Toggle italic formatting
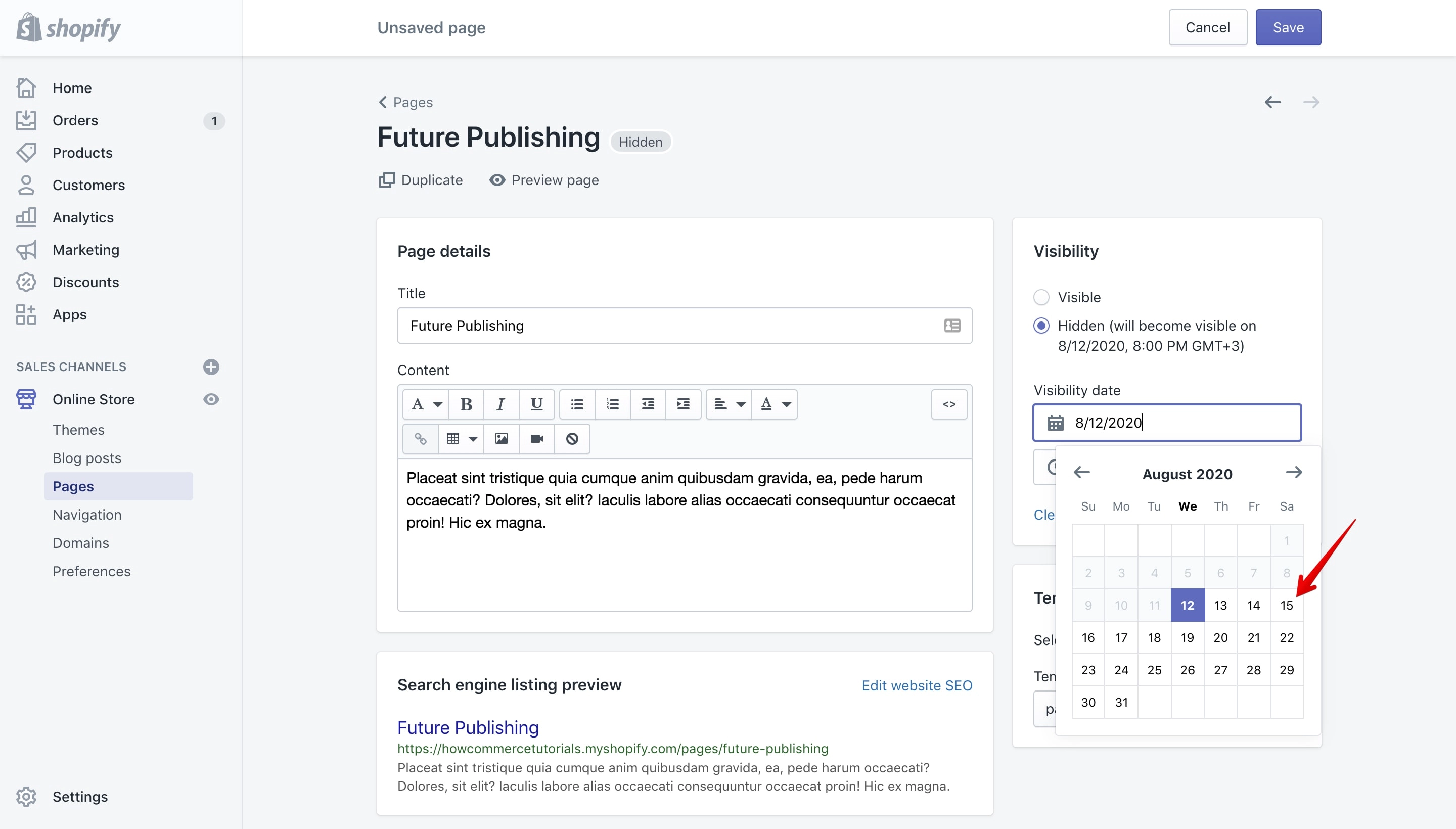This screenshot has height=829, width=1456. 501,404
